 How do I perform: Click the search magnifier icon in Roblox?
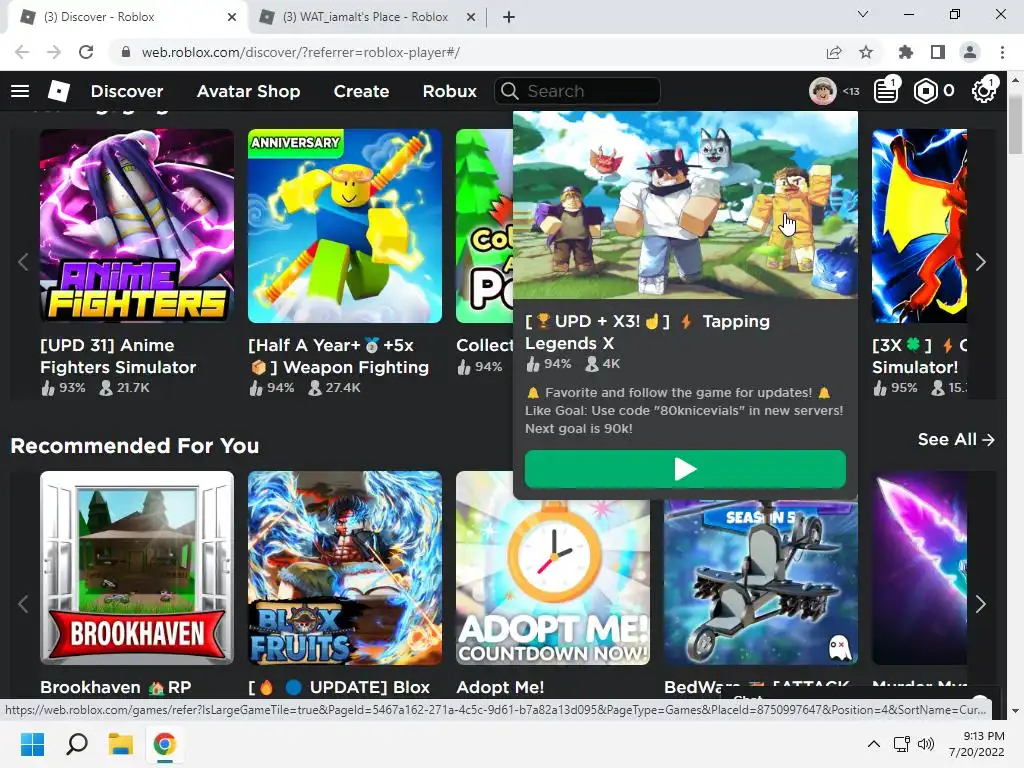pos(509,91)
